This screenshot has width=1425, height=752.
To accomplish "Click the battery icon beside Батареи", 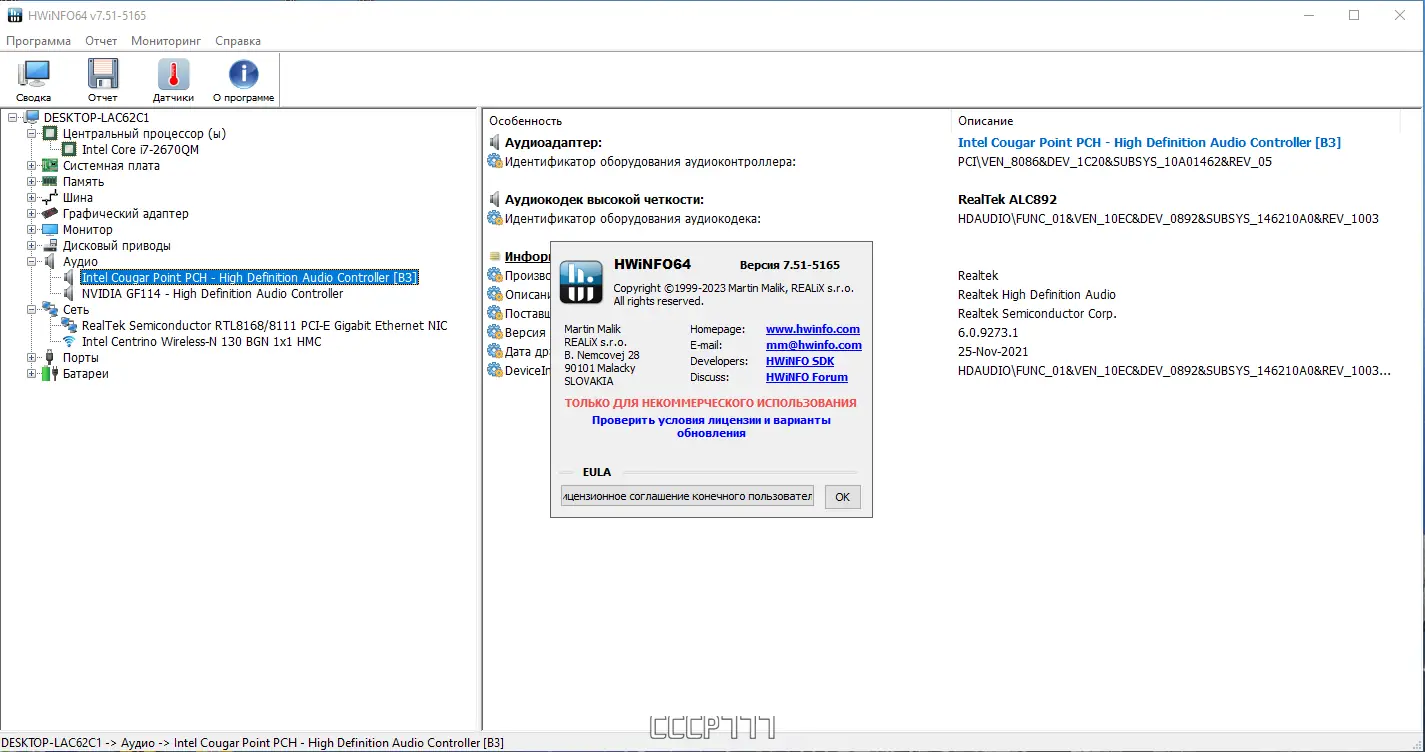I will click(x=50, y=374).
